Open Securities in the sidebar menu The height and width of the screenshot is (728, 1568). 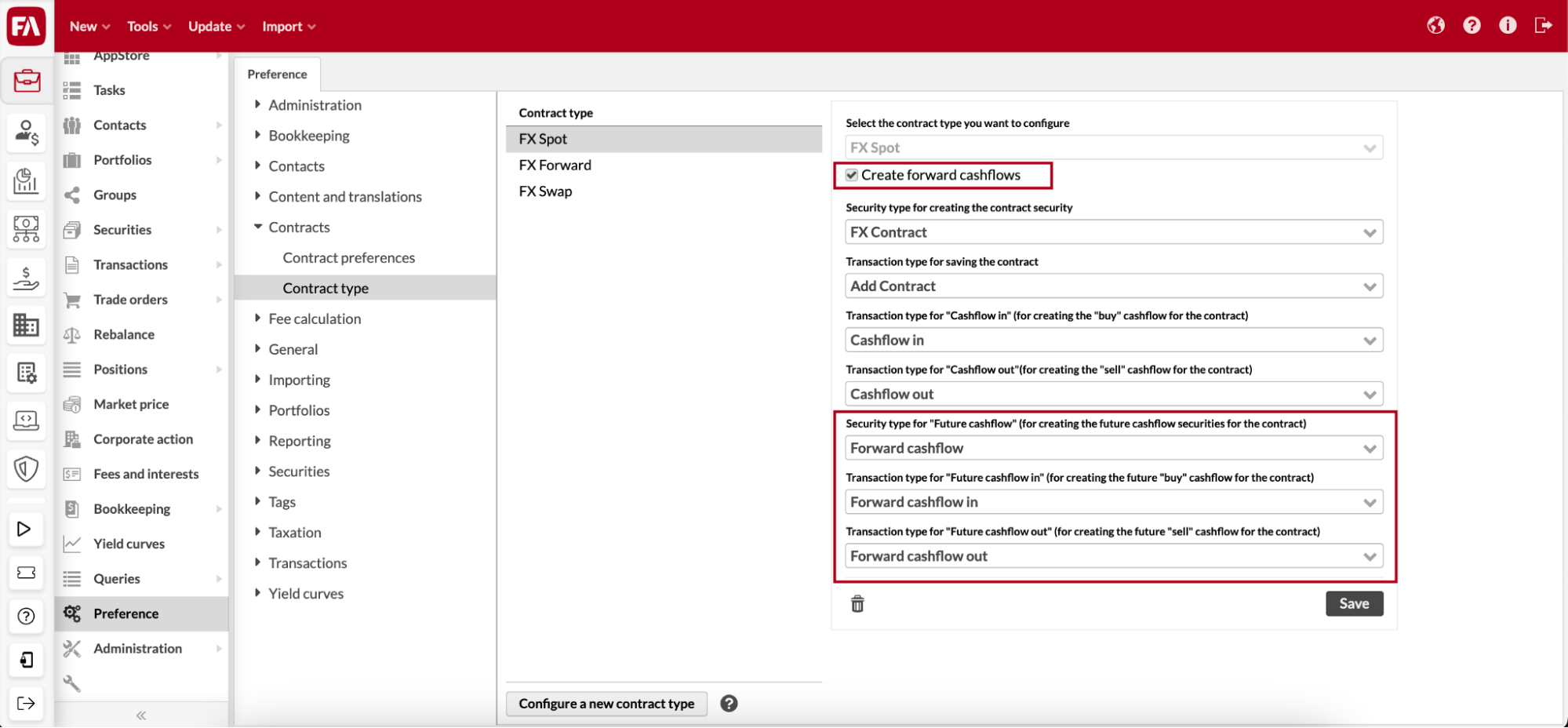click(x=141, y=230)
